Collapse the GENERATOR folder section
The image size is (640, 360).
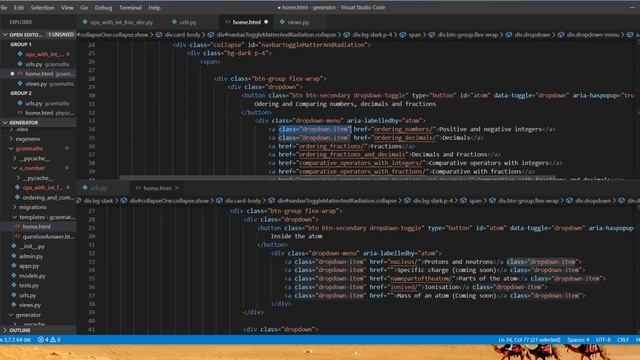coord(5,122)
